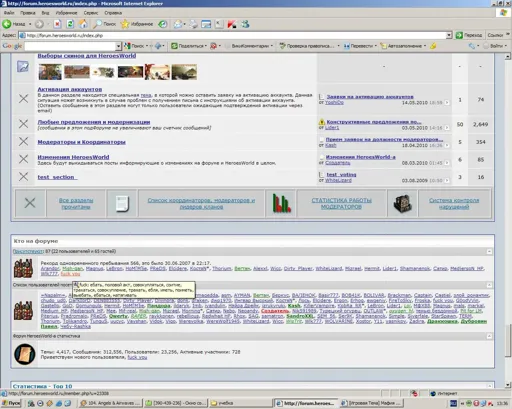
Task: Click the last skin thumbnail under Выборы скинов
Action: (184, 72)
